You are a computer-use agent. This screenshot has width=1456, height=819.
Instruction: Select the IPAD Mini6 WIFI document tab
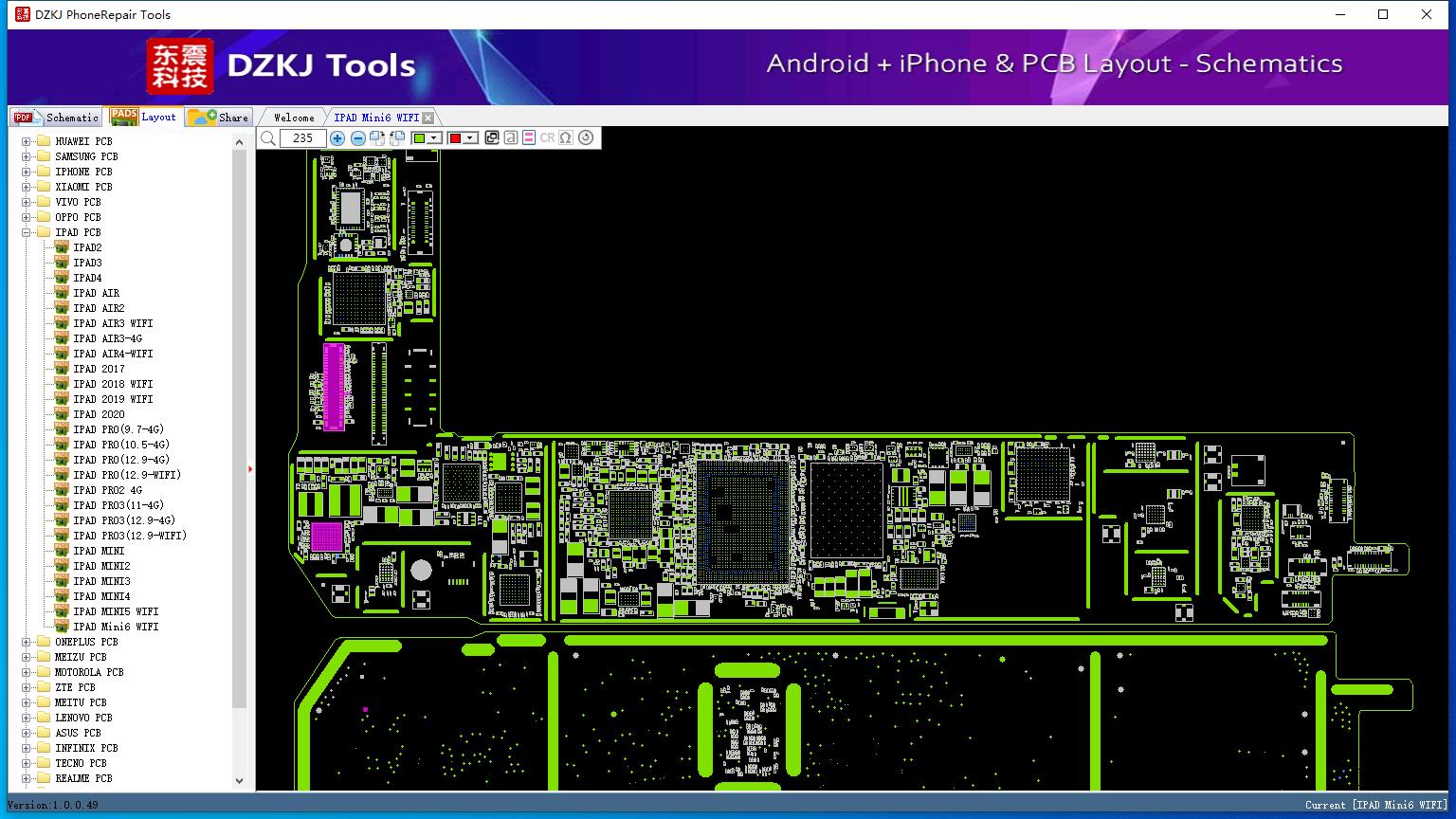(x=376, y=118)
